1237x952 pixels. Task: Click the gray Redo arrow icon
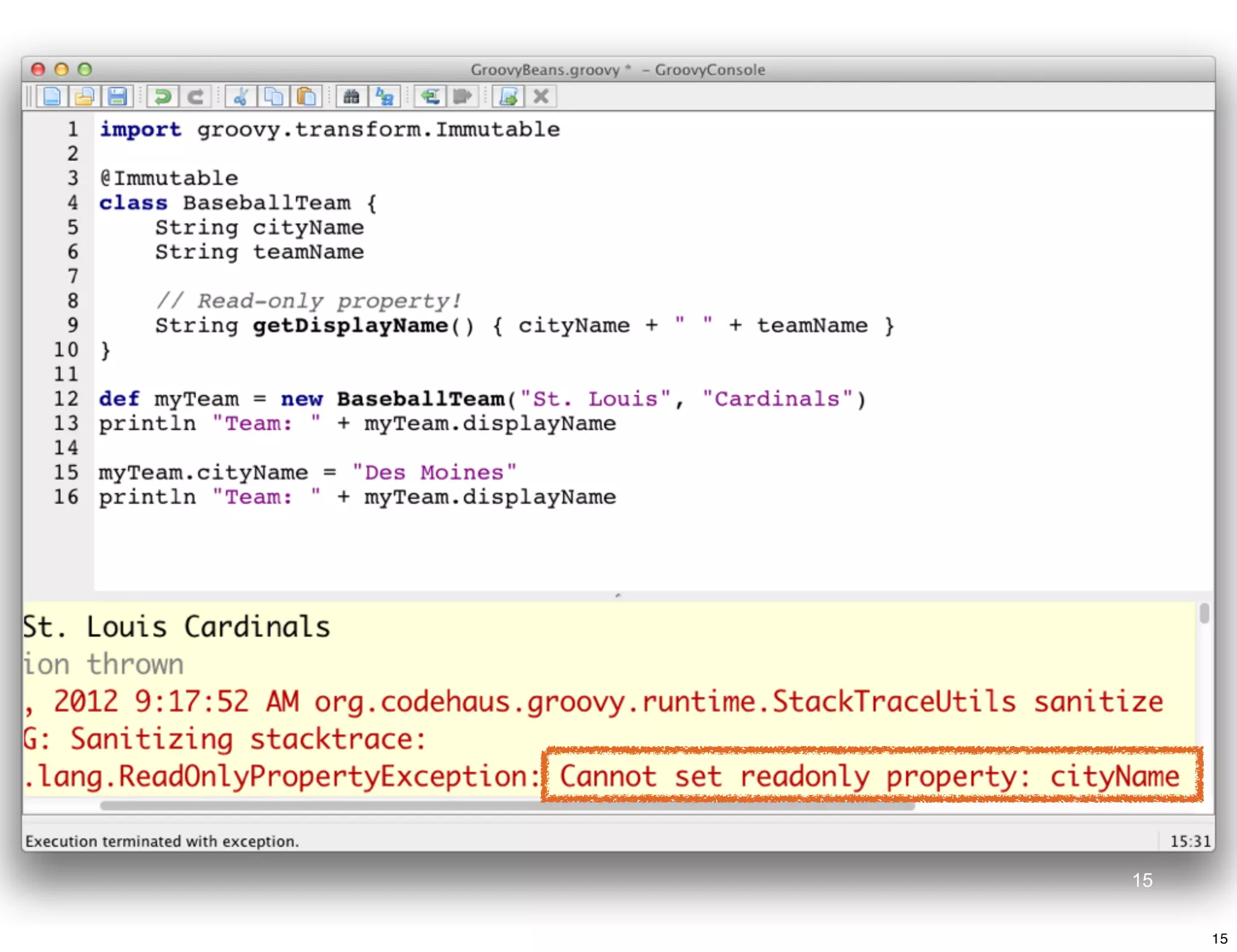[195, 97]
